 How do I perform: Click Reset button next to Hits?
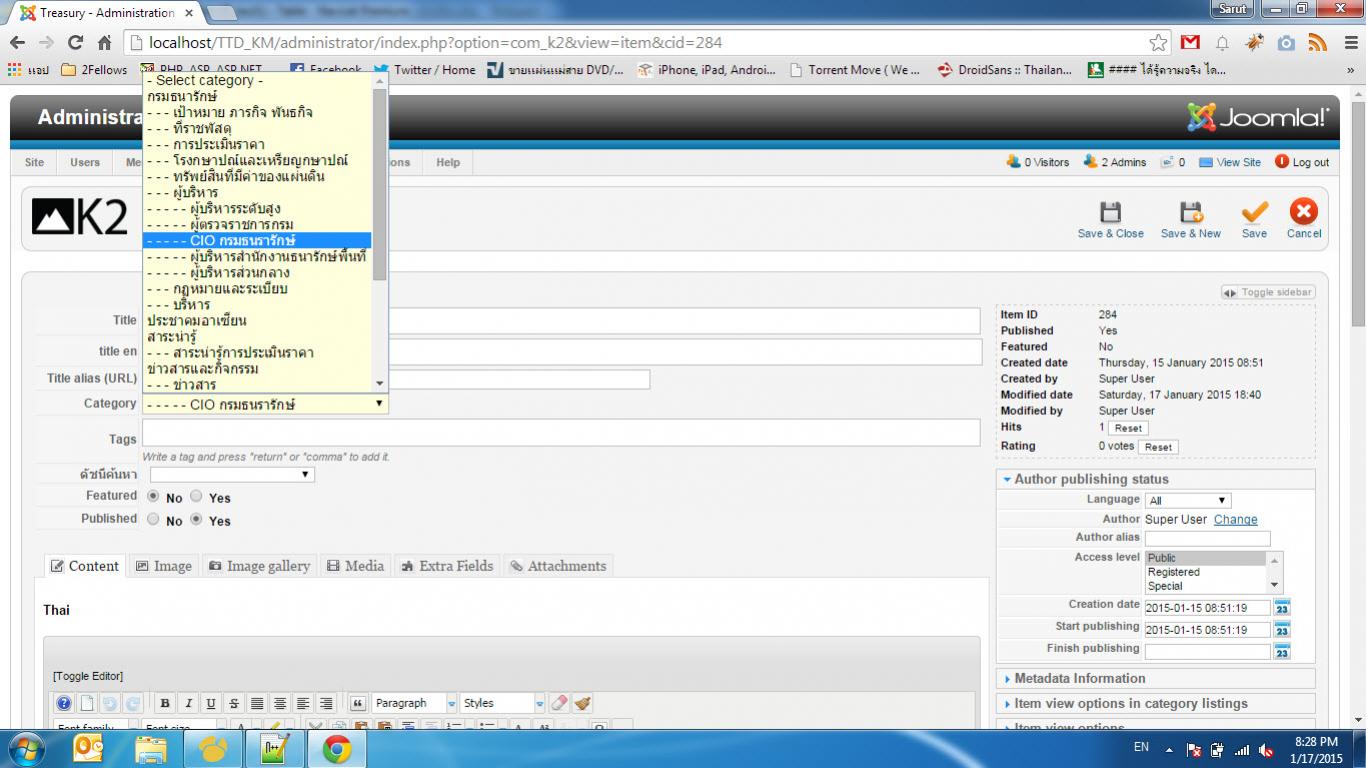pyautogui.click(x=1128, y=428)
